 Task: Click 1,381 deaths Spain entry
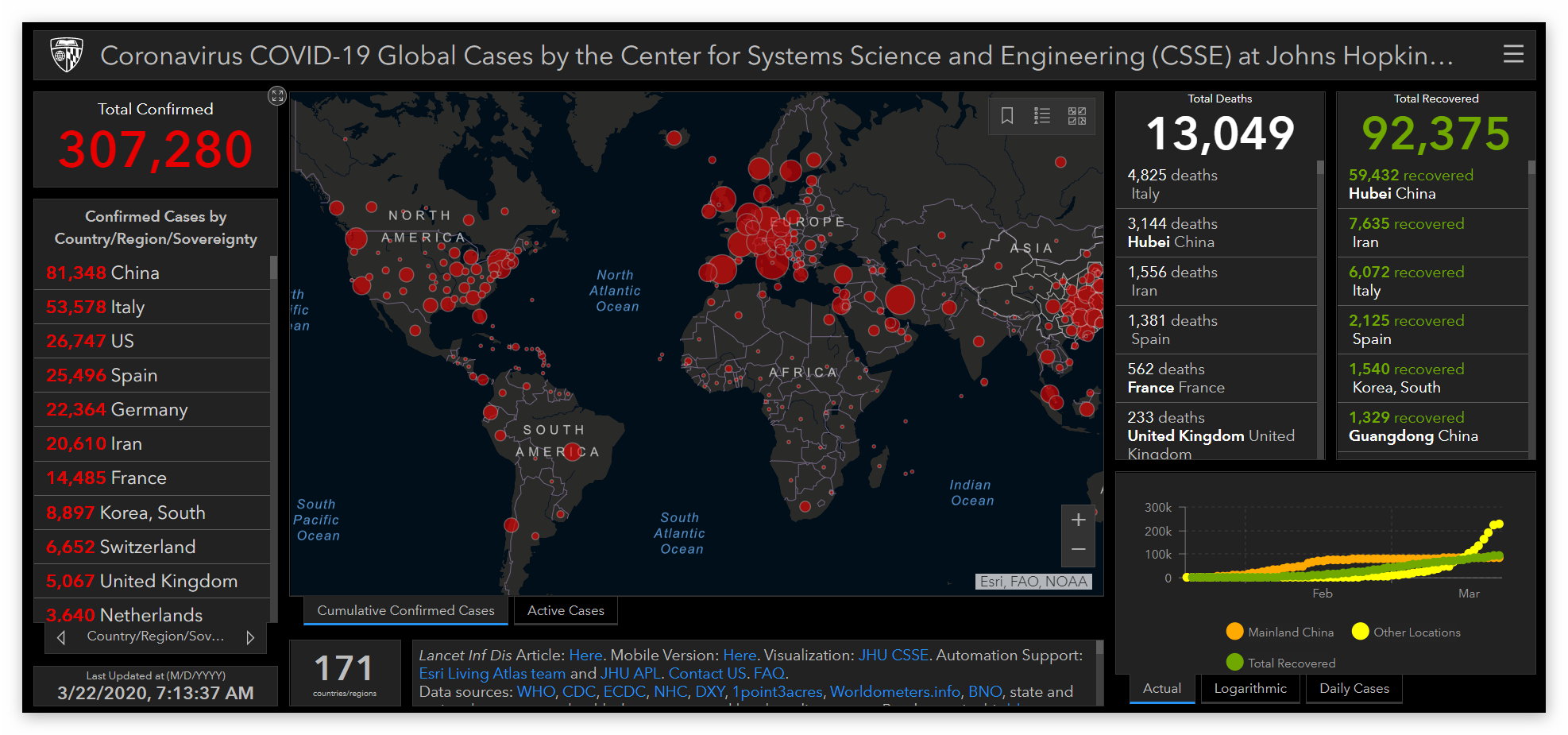(1216, 330)
